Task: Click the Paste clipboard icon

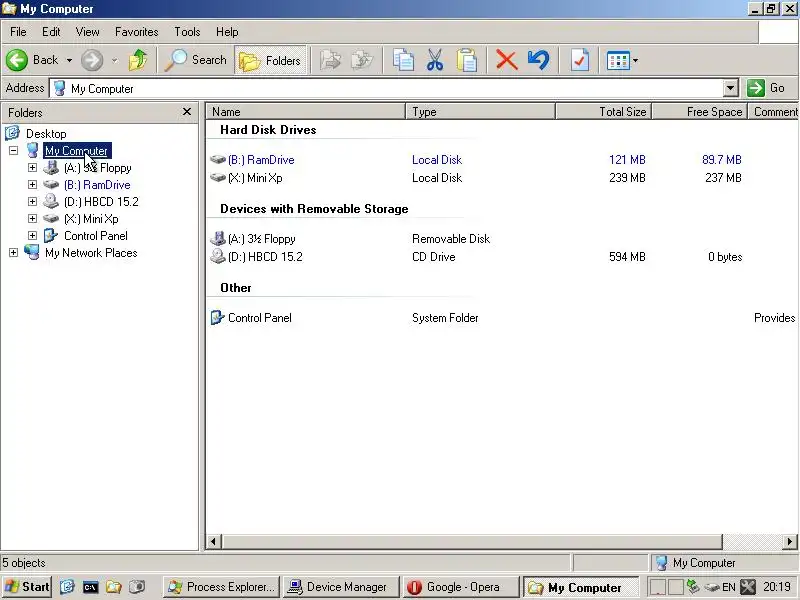Action: [467, 60]
